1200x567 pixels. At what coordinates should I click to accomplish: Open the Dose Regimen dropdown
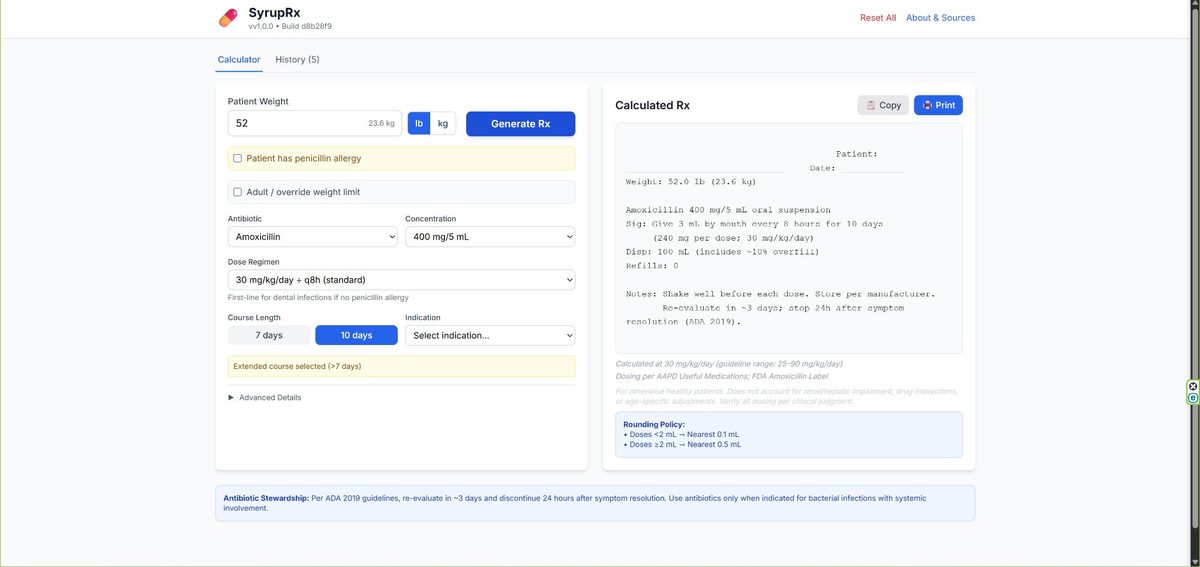pos(401,280)
